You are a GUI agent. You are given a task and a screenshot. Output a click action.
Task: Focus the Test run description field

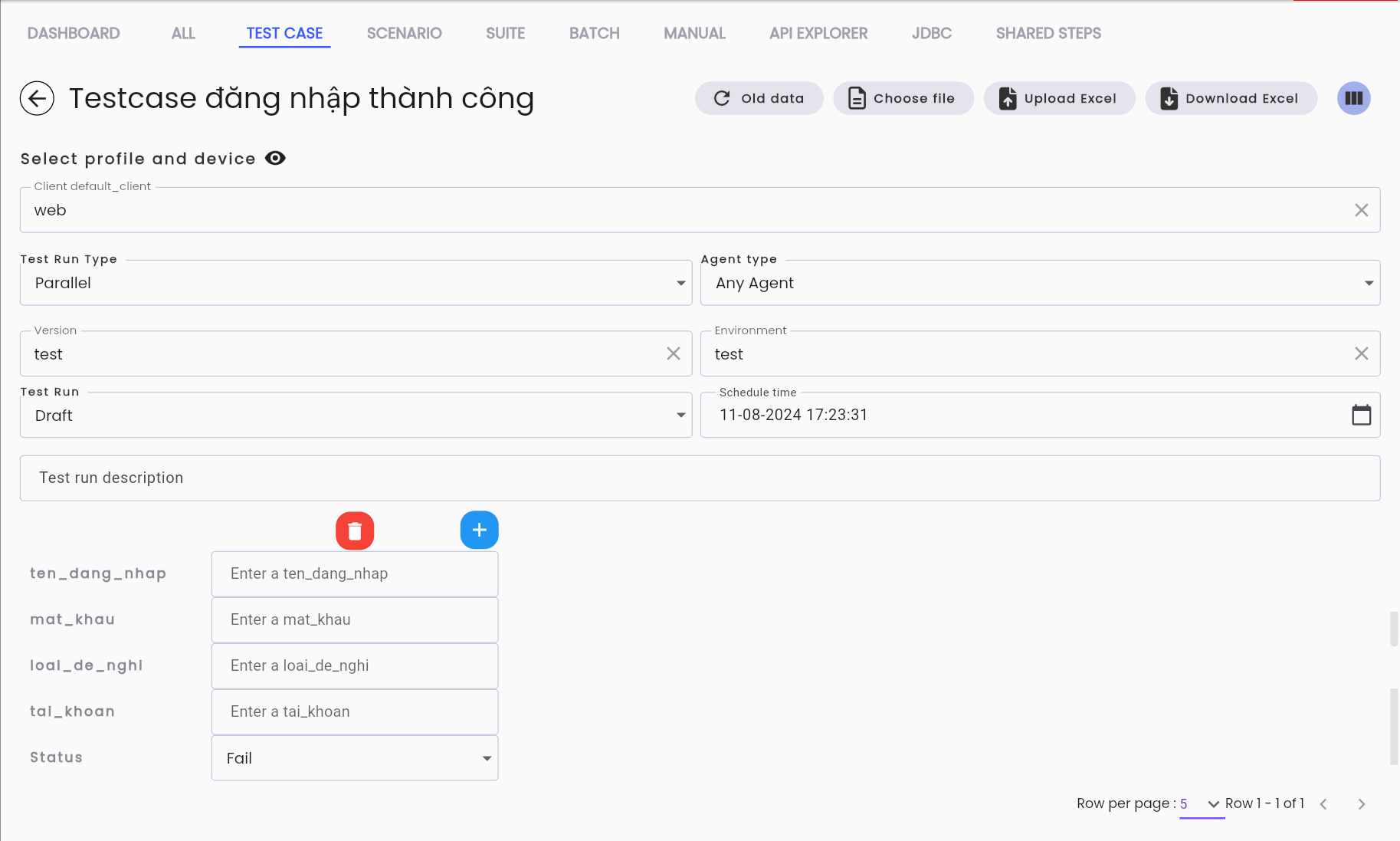pos(700,478)
